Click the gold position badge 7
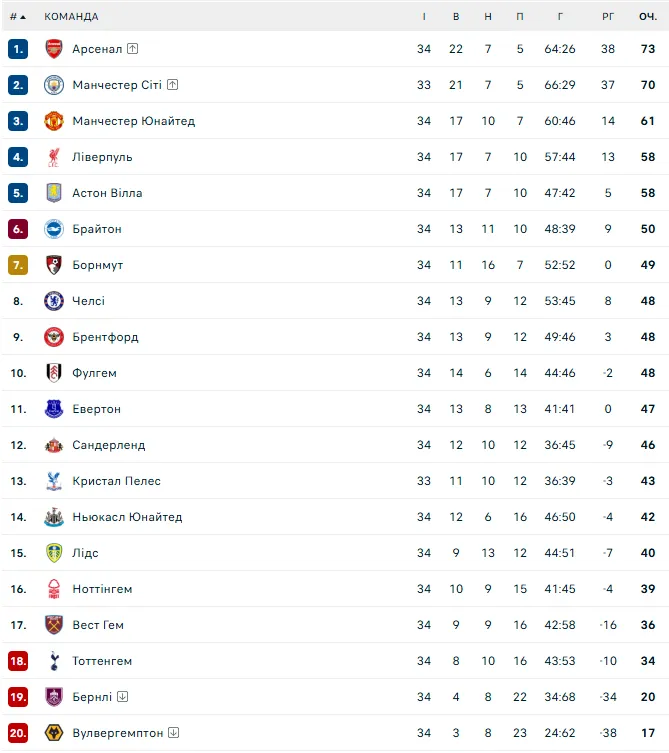669x753 pixels. [18, 265]
